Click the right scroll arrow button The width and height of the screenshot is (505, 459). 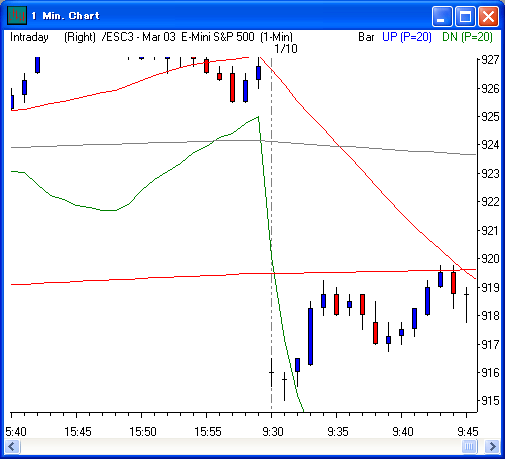tap(492, 446)
